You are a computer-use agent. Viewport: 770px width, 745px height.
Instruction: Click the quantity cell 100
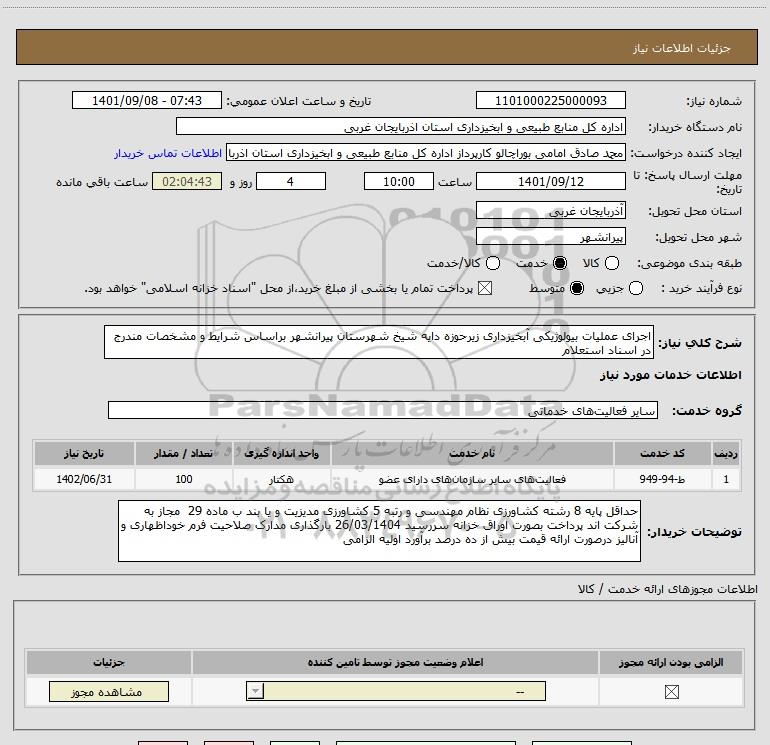tap(184, 479)
